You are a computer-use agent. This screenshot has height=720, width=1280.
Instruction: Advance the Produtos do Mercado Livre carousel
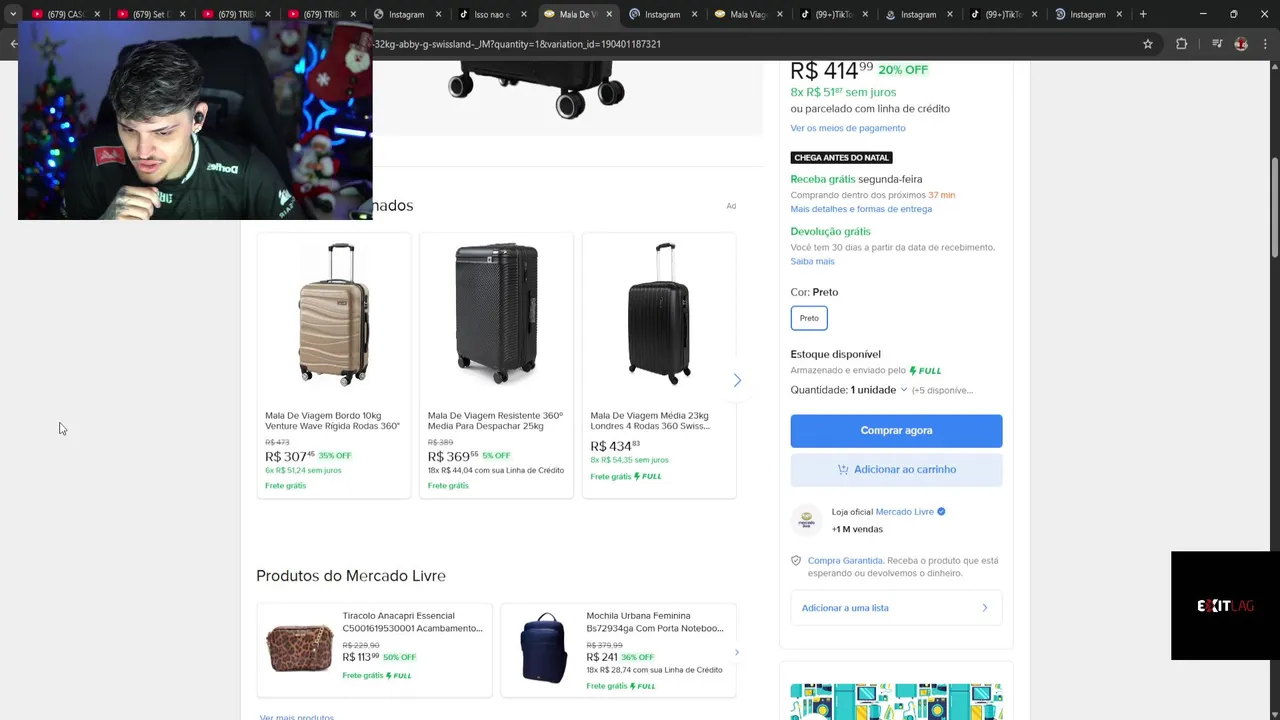pyautogui.click(x=736, y=652)
